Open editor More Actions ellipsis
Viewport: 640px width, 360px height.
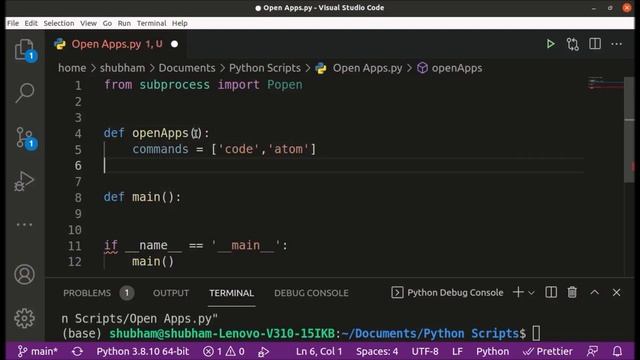pyautogui.click(x=617, y=44)
